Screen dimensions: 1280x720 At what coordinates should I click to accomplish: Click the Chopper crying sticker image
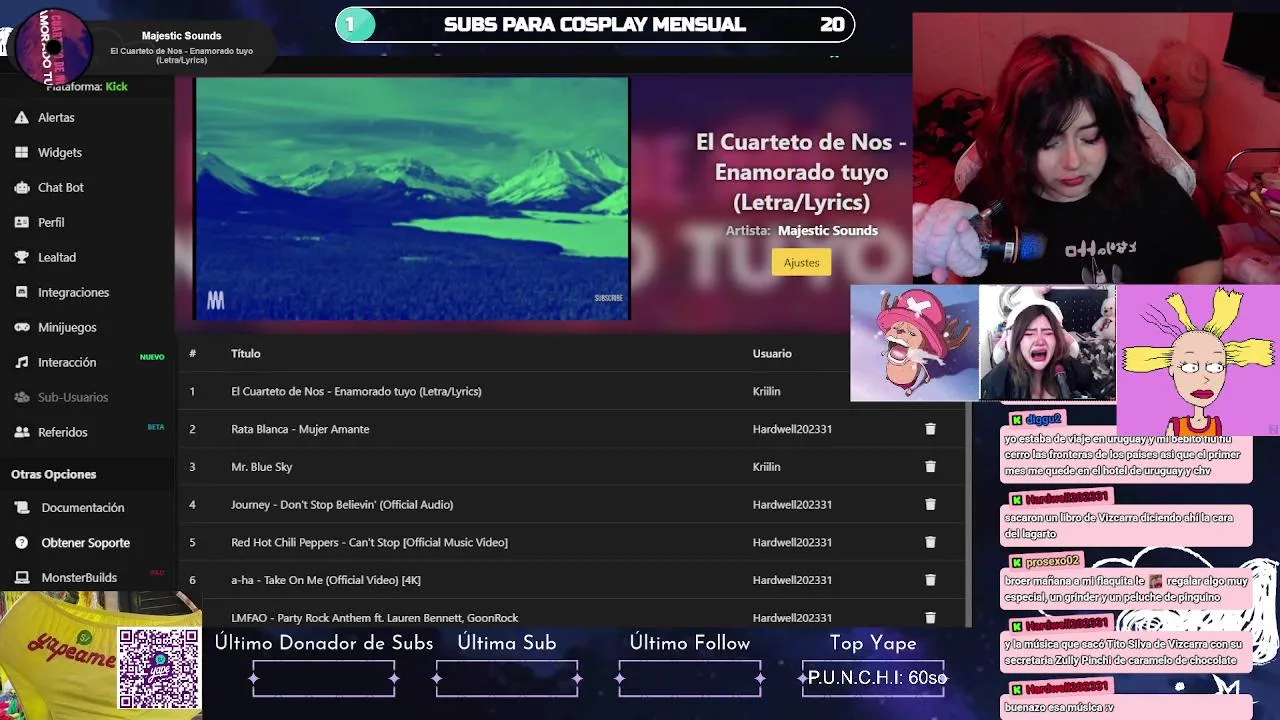pos(914,343)
